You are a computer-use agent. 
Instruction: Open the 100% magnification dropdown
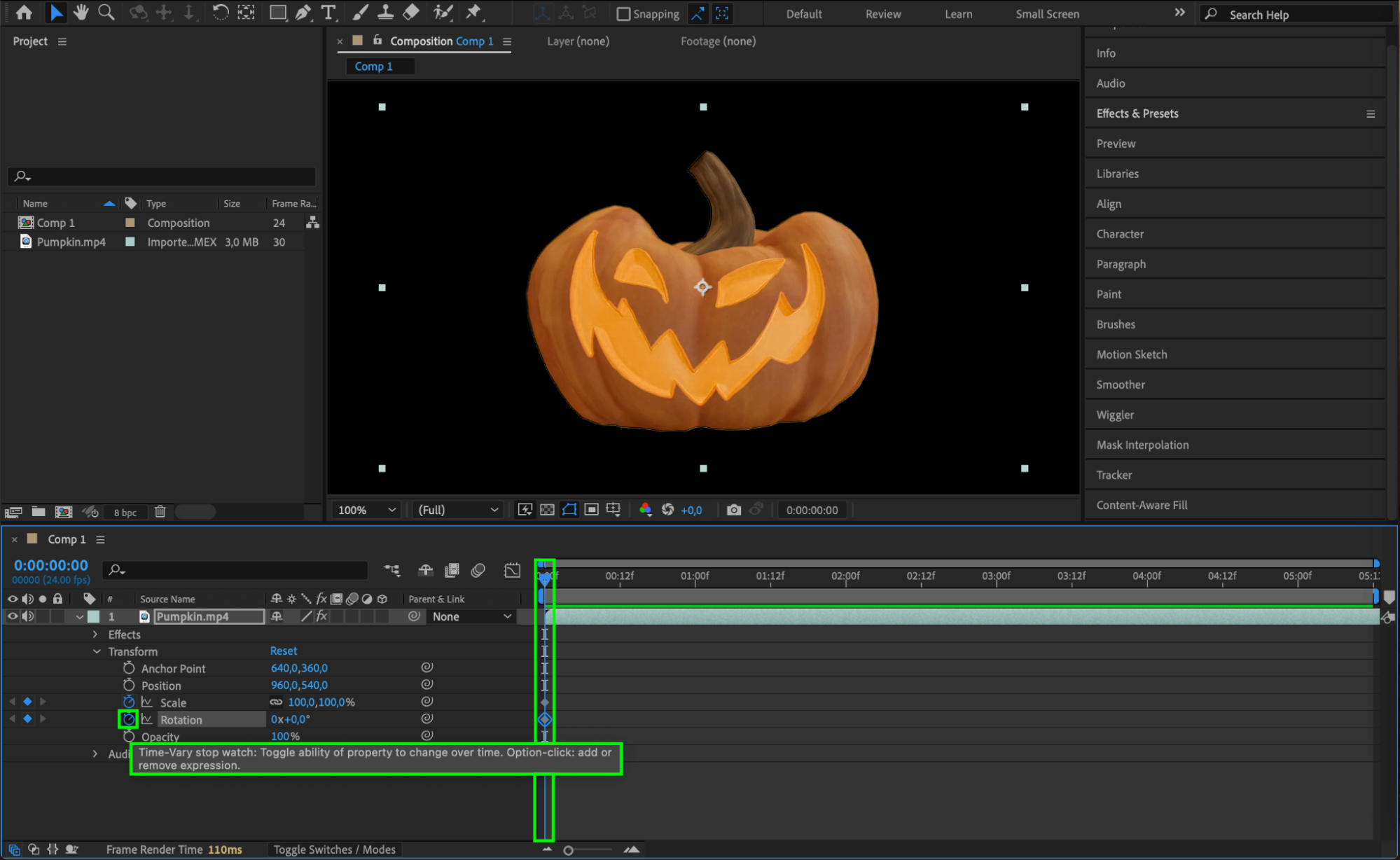click(366, 510)
